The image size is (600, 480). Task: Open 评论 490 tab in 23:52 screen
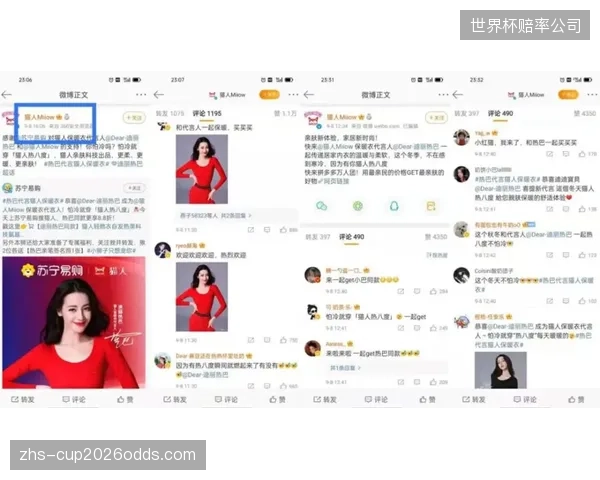[x=500, y=113]
